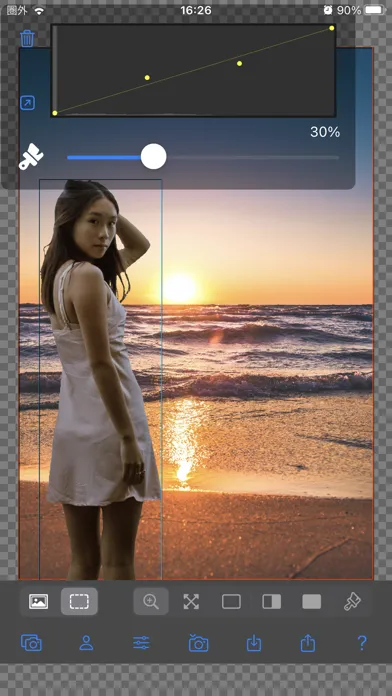The width and height of the screenshot is (392, 696).
Task: Tap the Wi-Fi status bar icon
Action: (x=40, y=10)
